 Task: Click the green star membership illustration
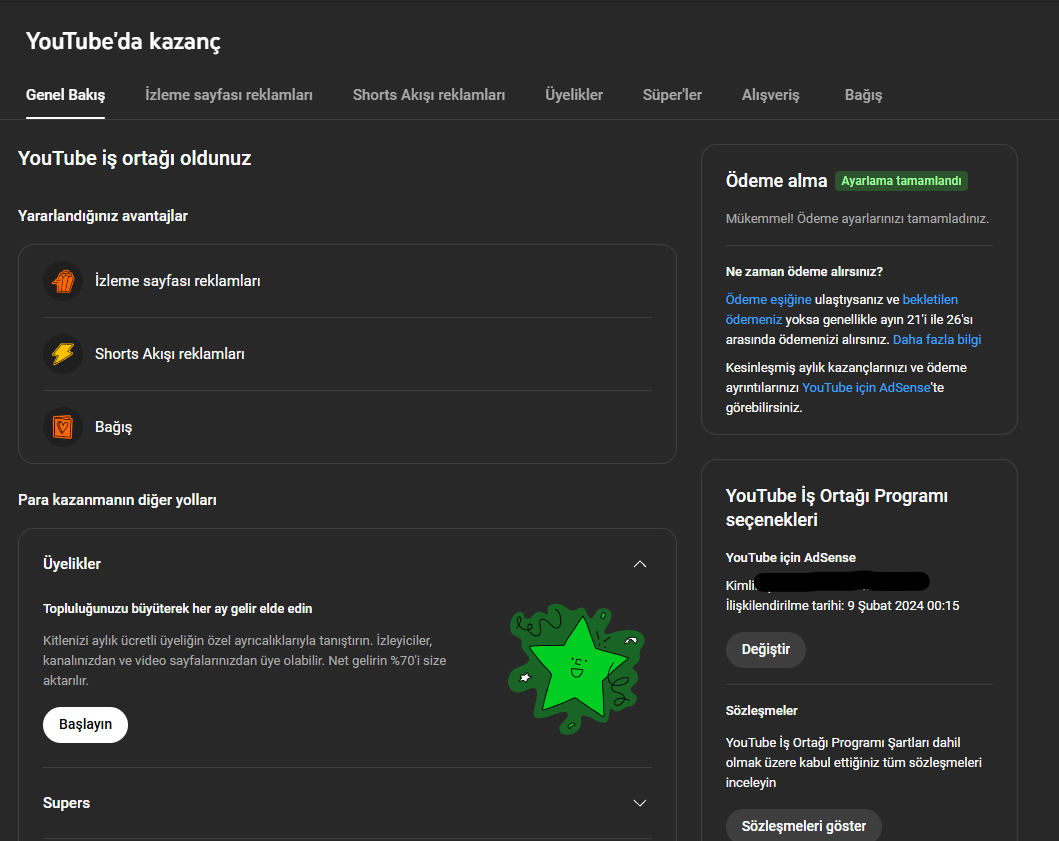click(576, 669)
